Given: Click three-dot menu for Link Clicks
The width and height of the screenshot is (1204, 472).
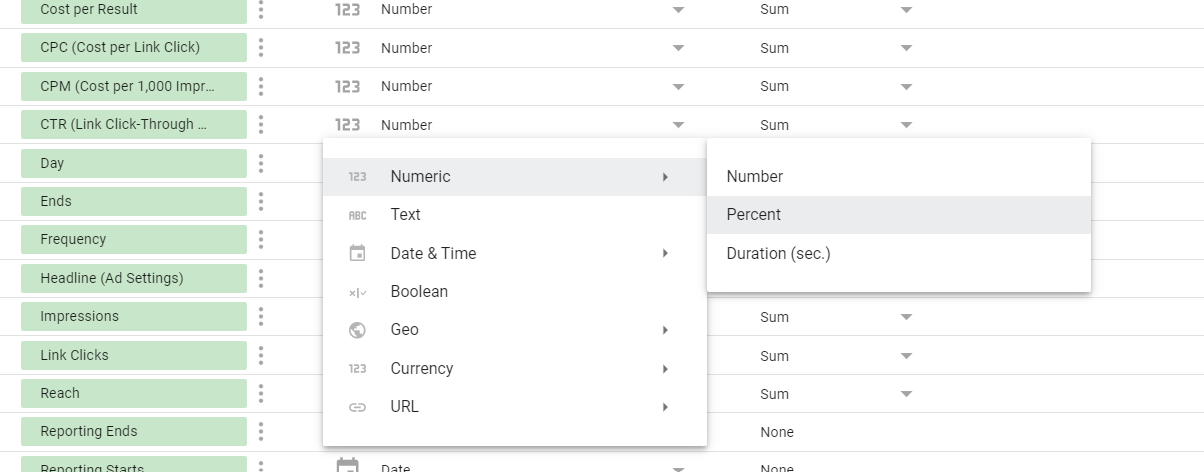Looking at the screenshot, I should (261, 355).
